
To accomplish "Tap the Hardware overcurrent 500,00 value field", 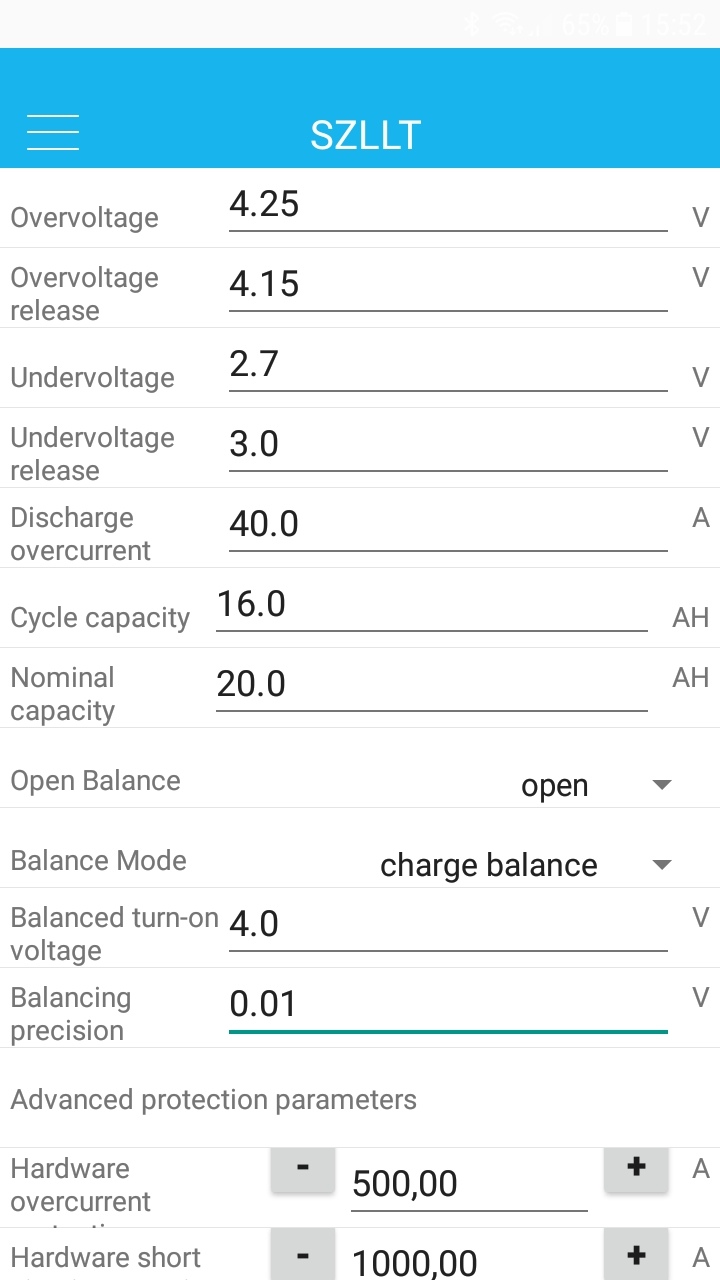I will [x=468, y=1185].
